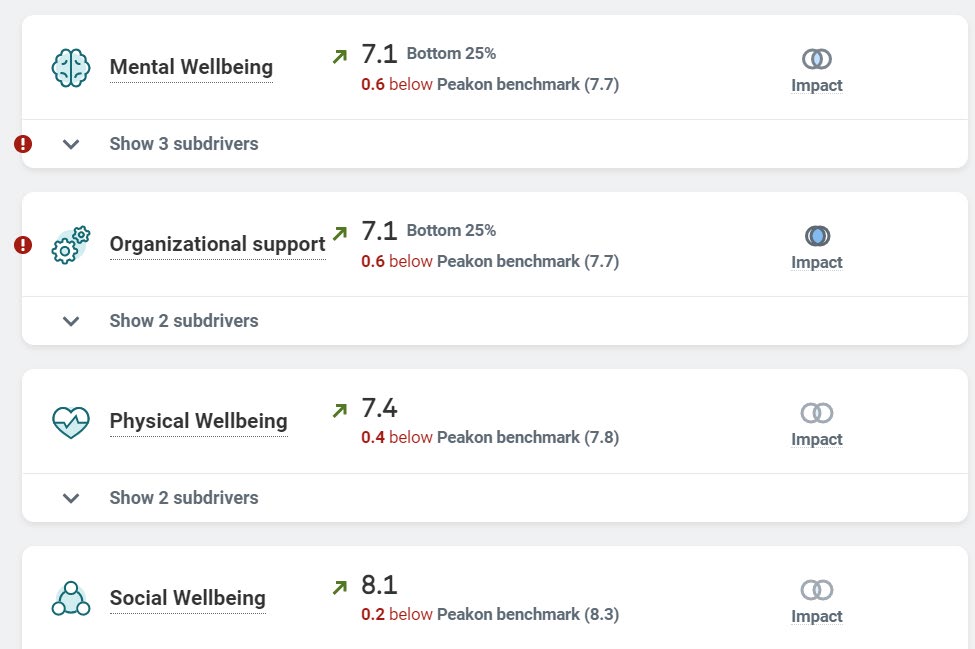This screenshot has width=975, height=649.
Task: Click the Social Wellbeing network icon
Action: tap(70, 598)
